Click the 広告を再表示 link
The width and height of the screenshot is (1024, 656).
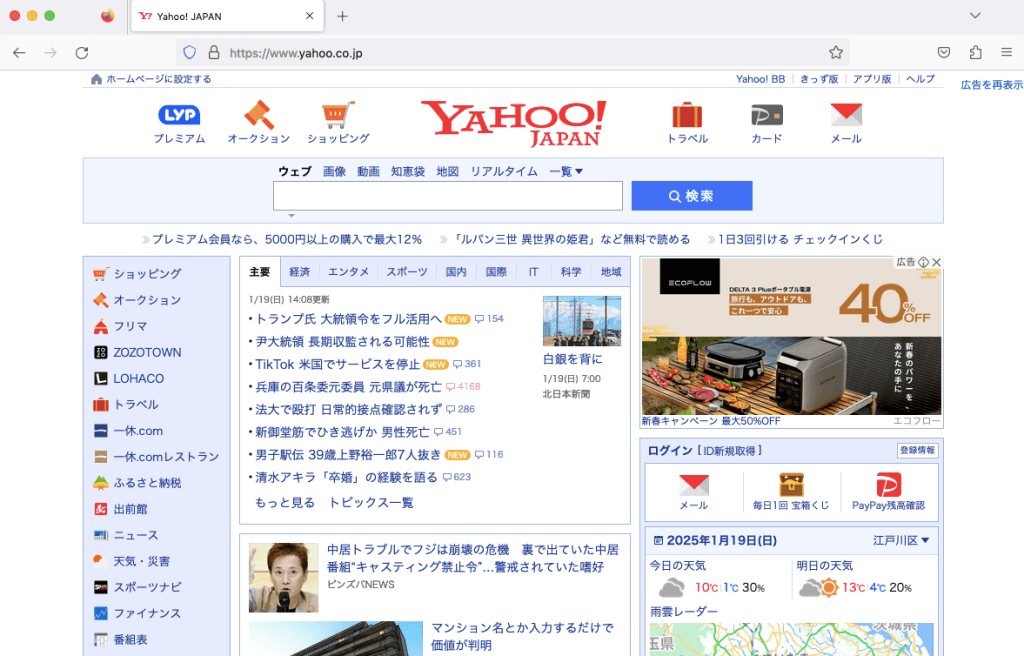991,85
